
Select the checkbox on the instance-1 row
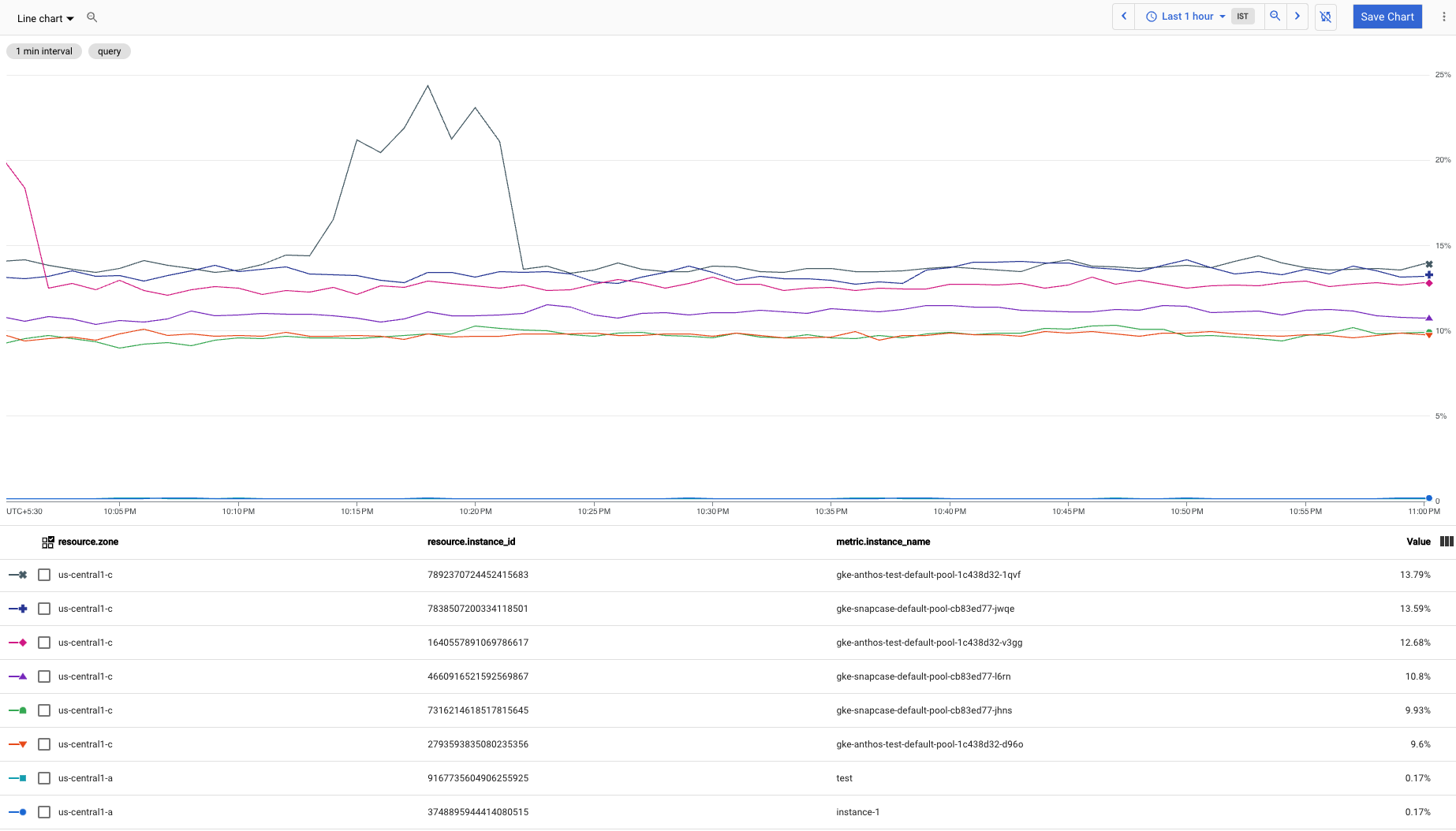tap(44, 812)
